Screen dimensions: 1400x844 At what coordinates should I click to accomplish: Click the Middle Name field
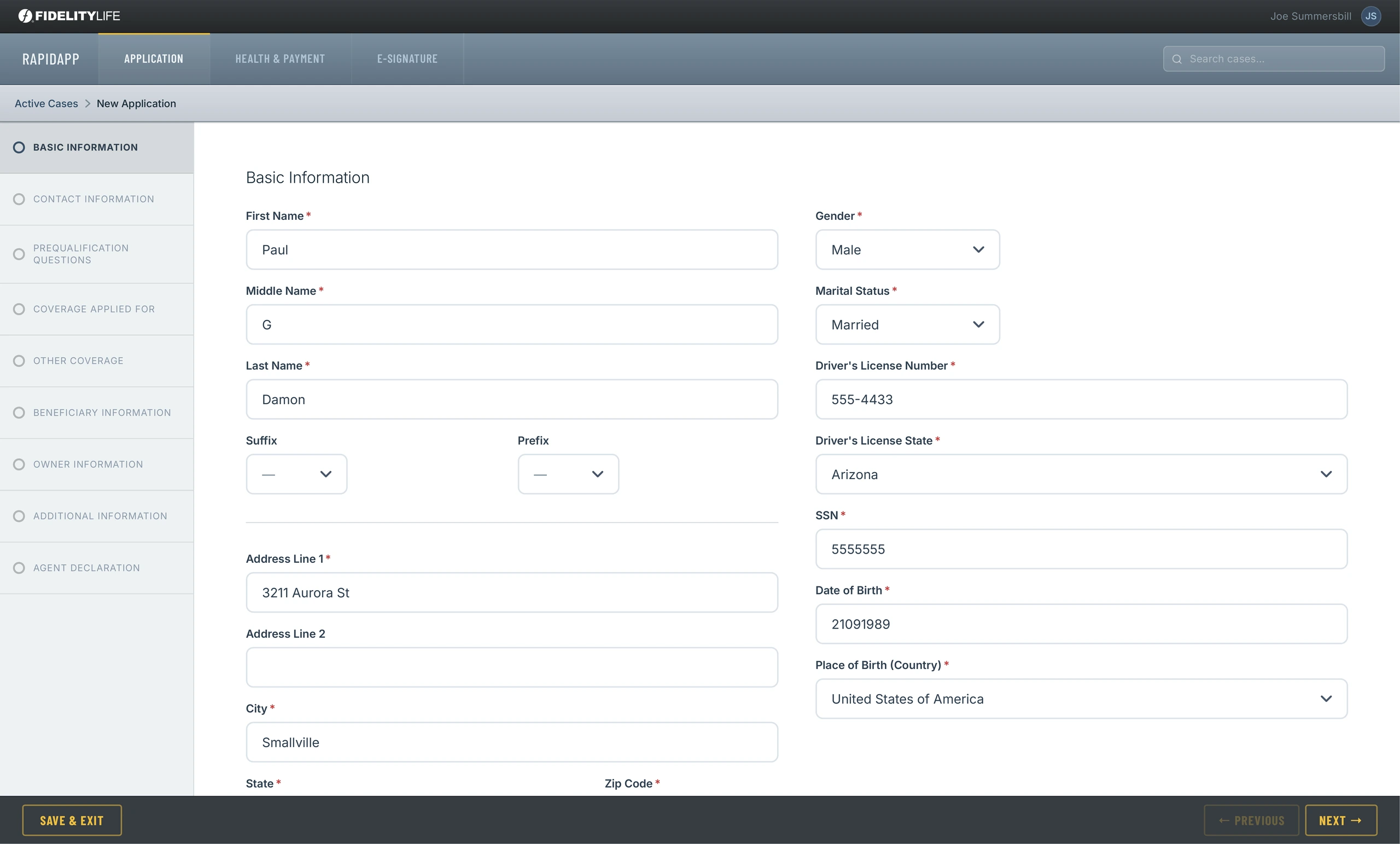[x=512, y=324]
